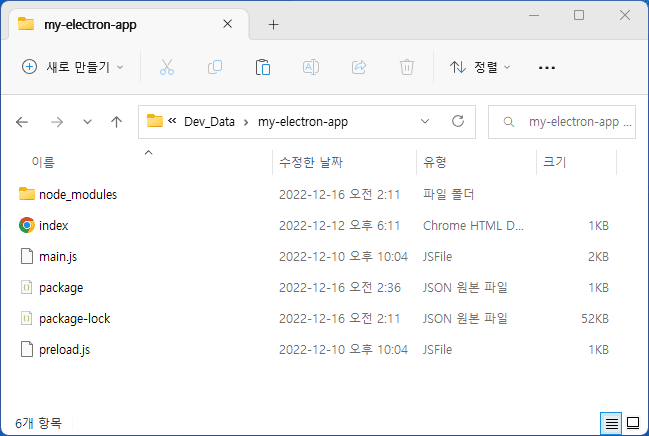Refresh the current folder view
The height and width of the screenshot is (436, 649).
pos(458,121)
